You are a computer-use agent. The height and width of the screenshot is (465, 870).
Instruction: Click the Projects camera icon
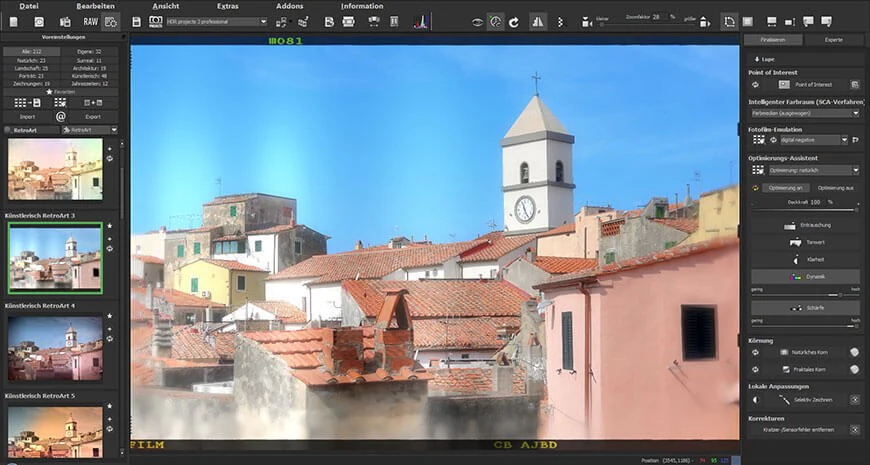coord(156,22)
